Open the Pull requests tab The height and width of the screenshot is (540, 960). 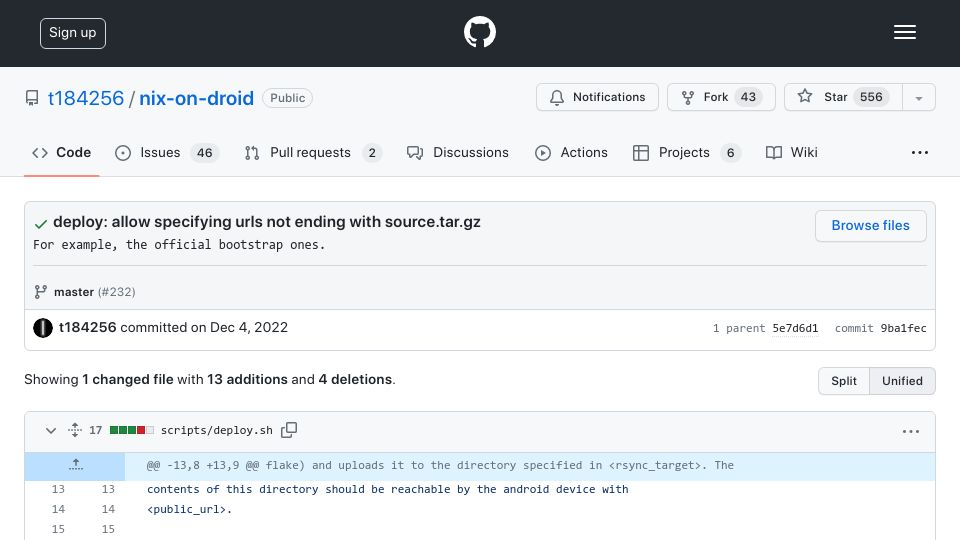click(x=313, y=152)
